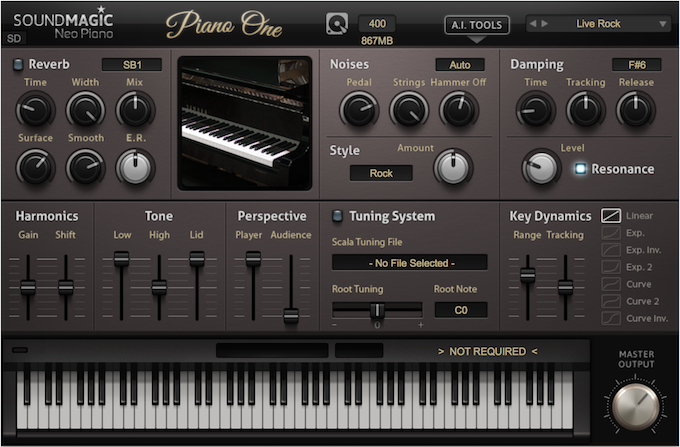Click the Harmonics Gain slider

click(28, 287)
